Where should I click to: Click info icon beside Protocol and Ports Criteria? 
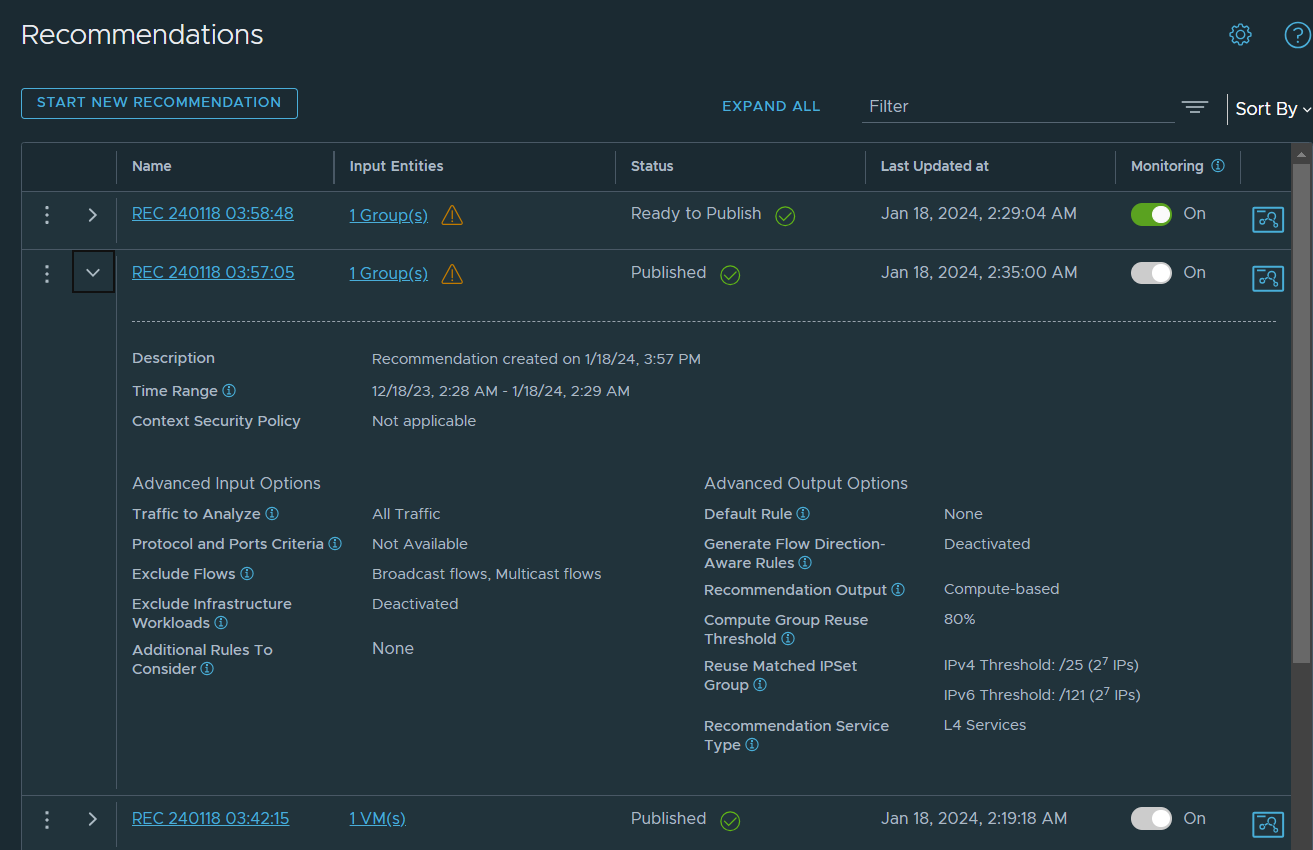335,544
